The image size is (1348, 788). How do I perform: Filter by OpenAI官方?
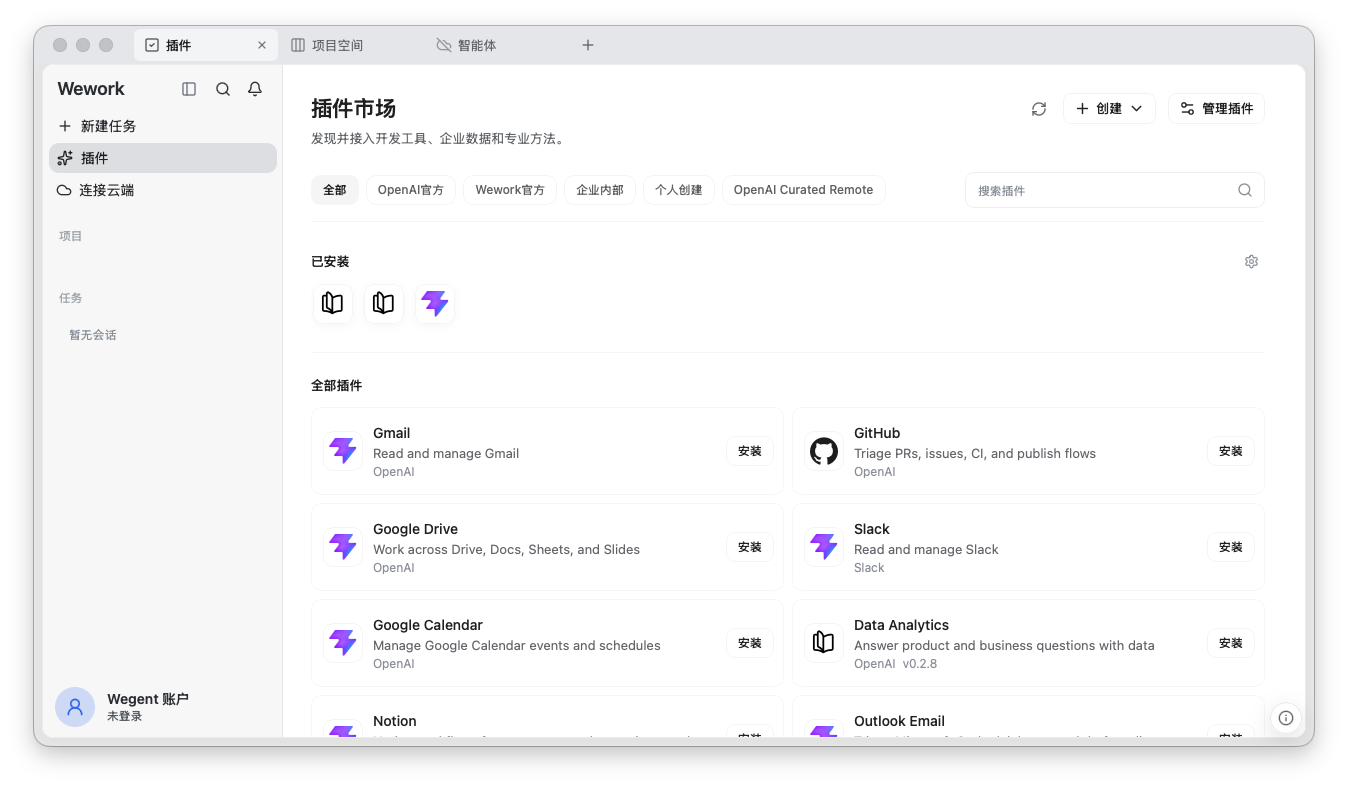411,190
